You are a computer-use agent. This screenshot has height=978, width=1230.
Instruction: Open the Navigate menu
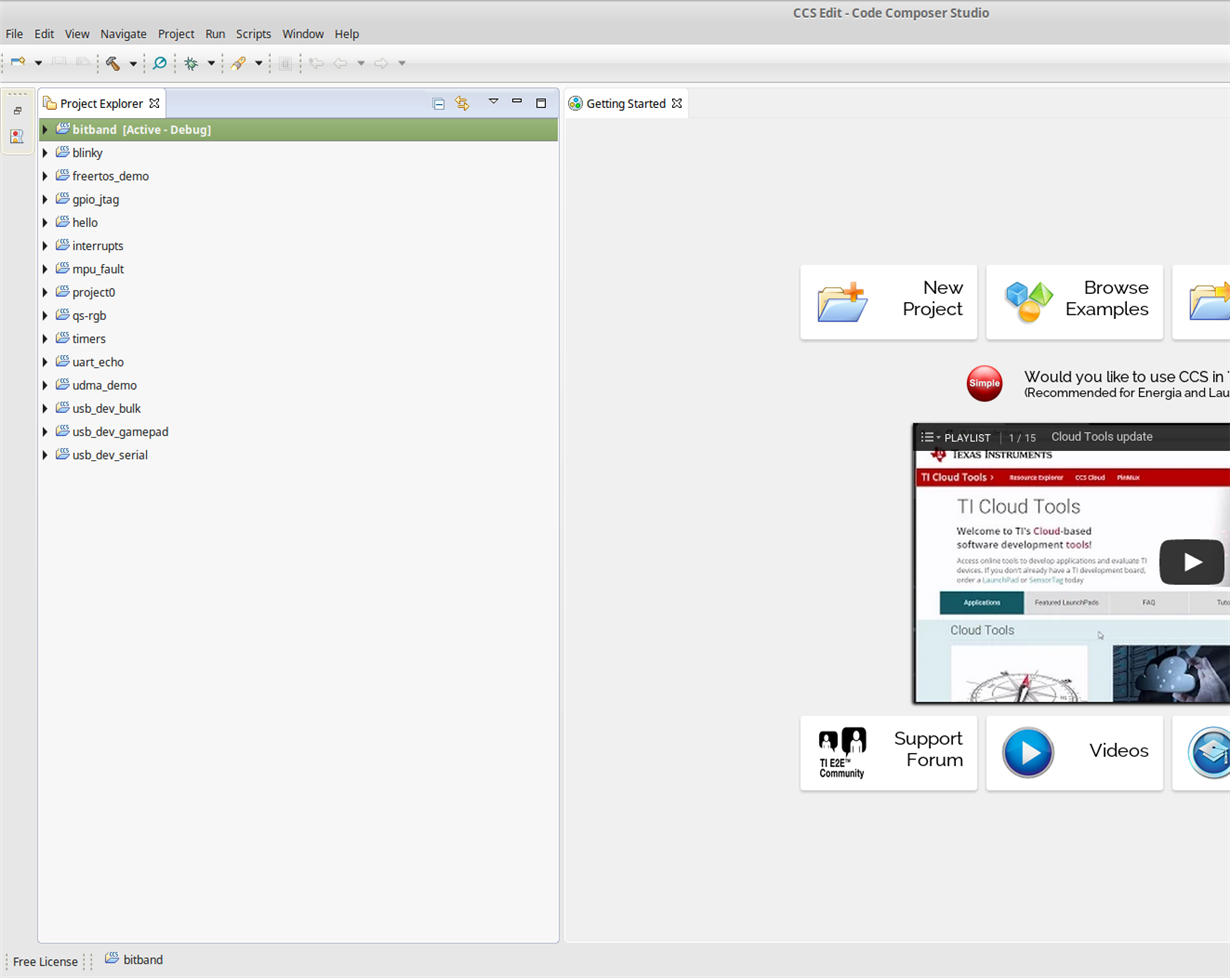123,34
